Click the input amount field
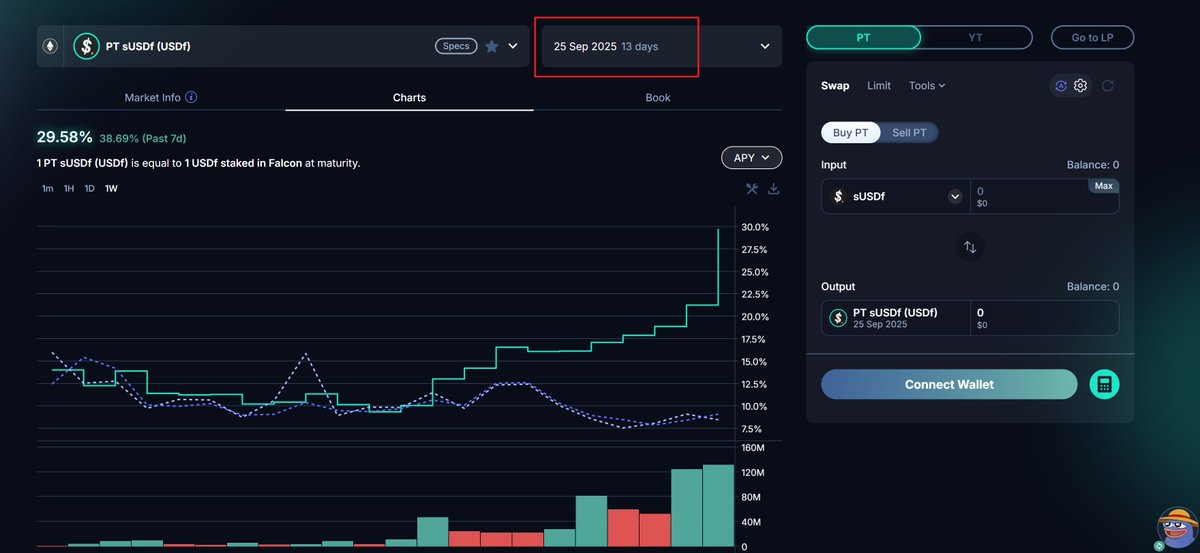Image resolution: width=1200 pixels, height=553 pixels. (1030, 196)
